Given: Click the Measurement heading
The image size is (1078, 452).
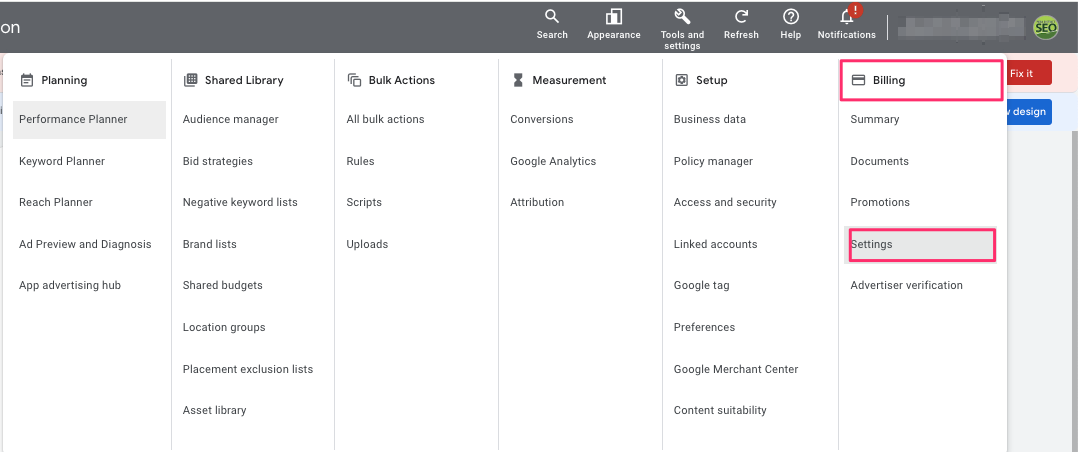Looking at the screenshot, I should (569, 80).
